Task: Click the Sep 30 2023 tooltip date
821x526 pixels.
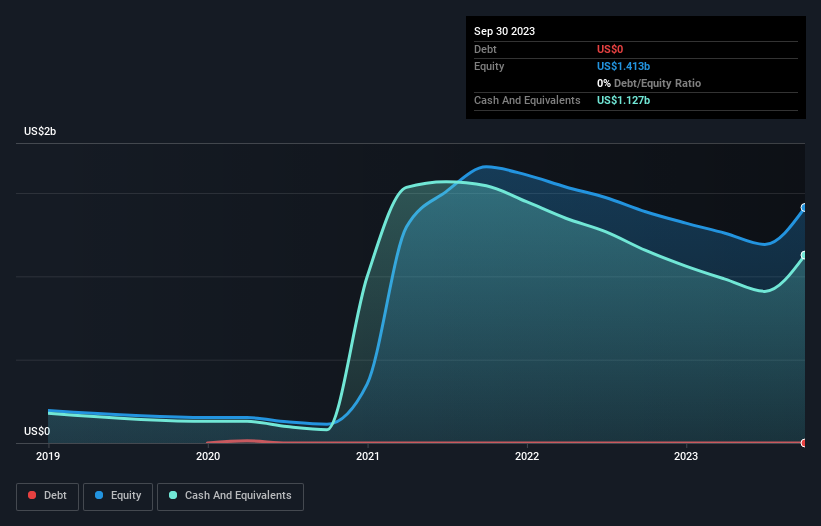Action: click(x=504, y=31)
